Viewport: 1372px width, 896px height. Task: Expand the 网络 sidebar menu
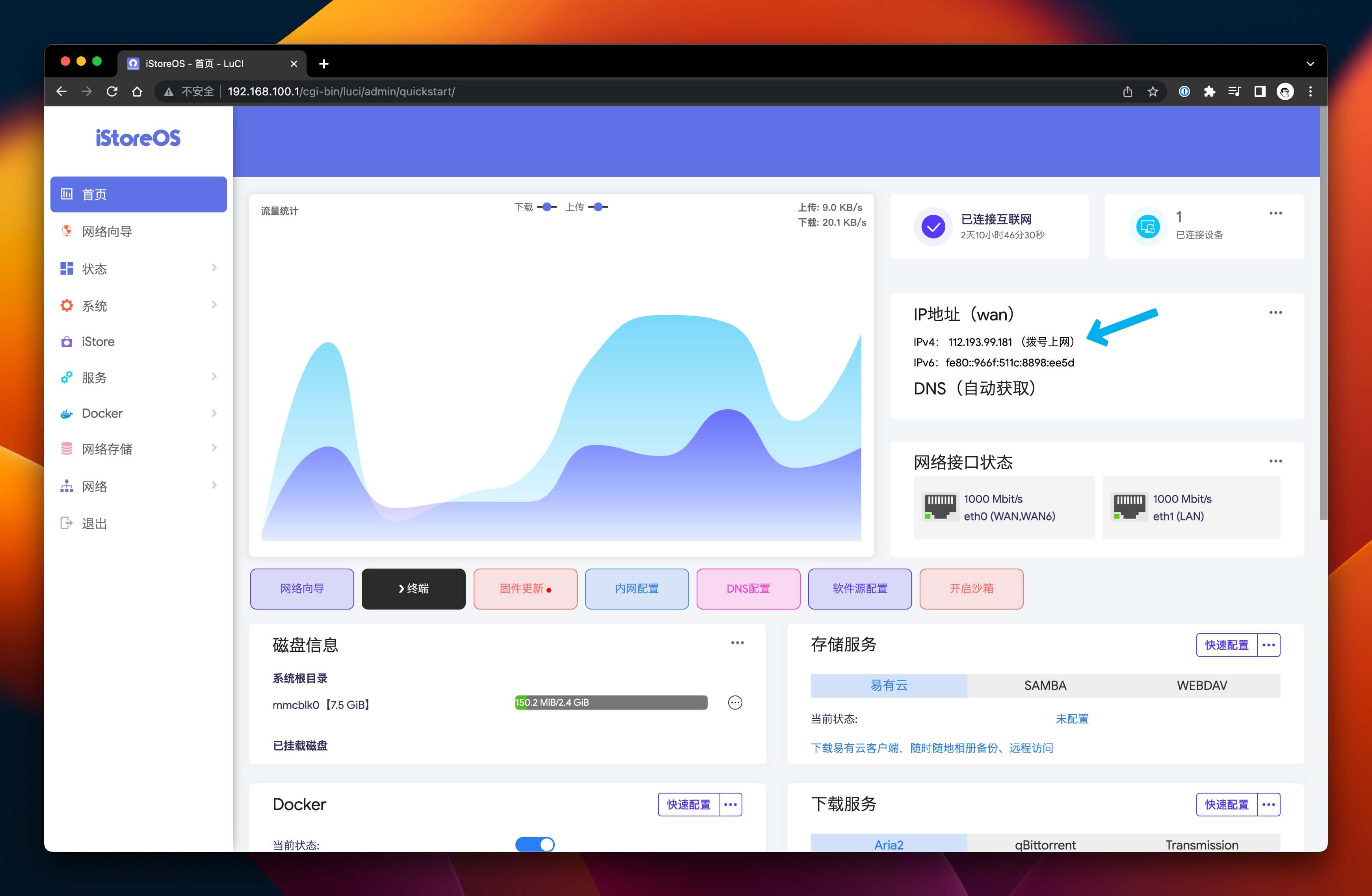138,486
